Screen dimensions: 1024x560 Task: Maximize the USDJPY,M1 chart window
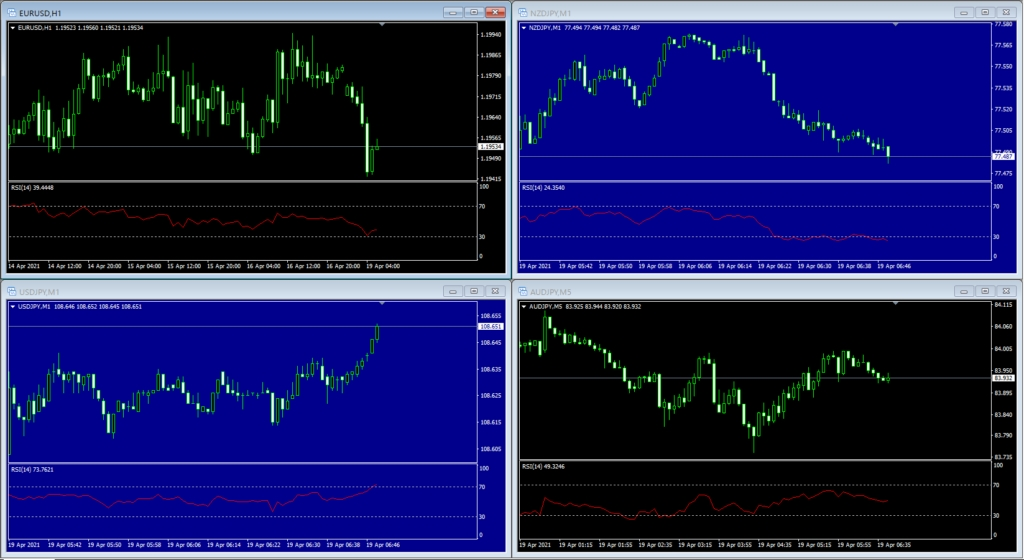pos(472,292)
